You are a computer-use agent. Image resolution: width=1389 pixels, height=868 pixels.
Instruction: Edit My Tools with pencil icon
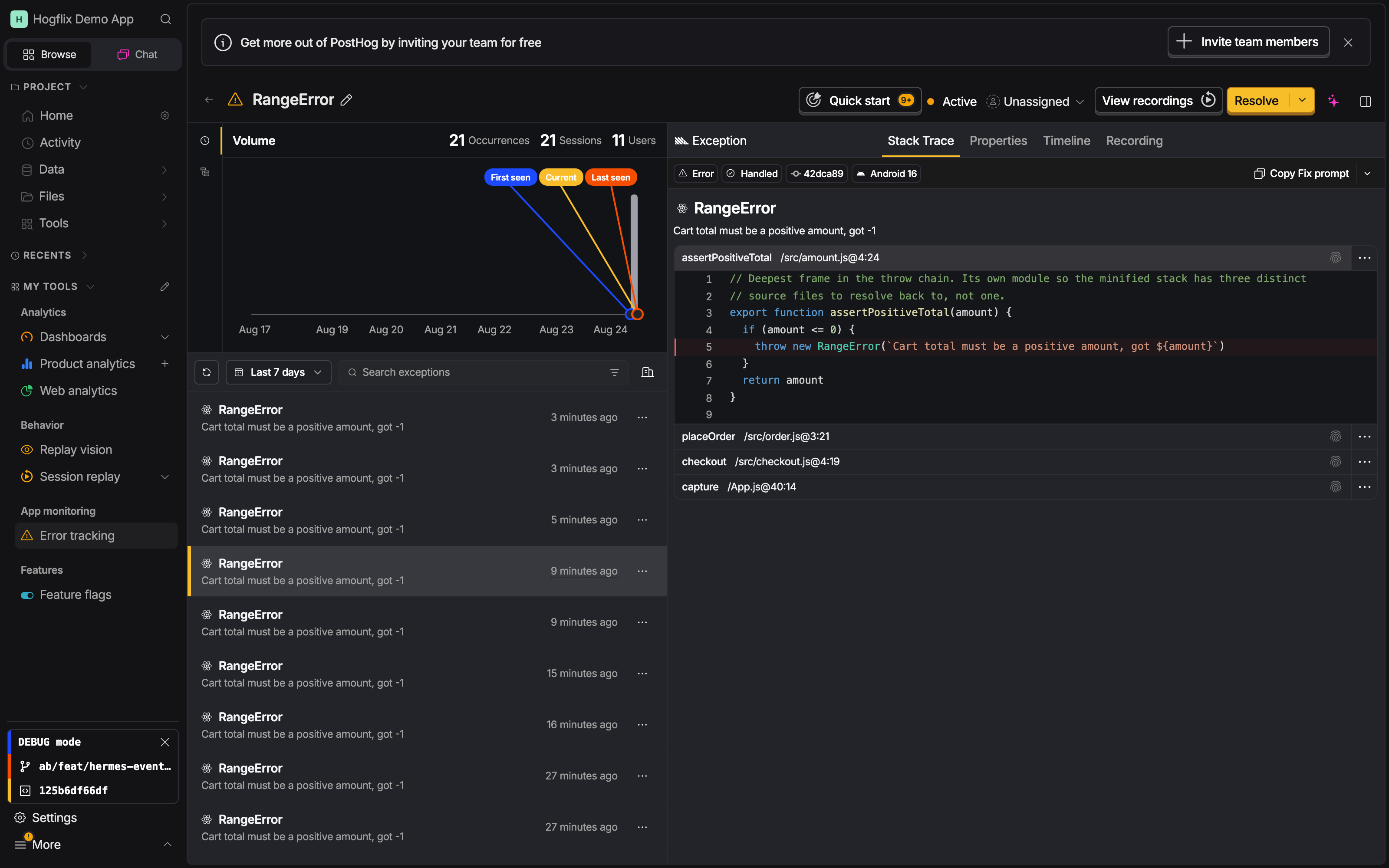coord(165,286)
